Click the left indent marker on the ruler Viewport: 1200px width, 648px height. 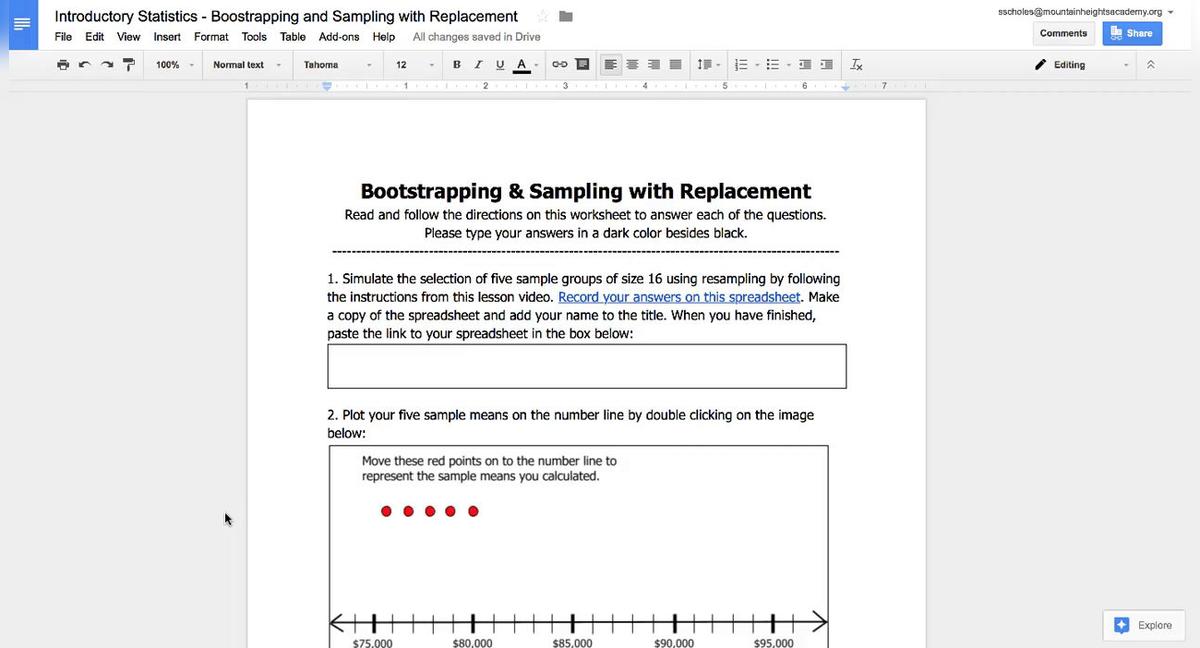[x=327, y=87]
